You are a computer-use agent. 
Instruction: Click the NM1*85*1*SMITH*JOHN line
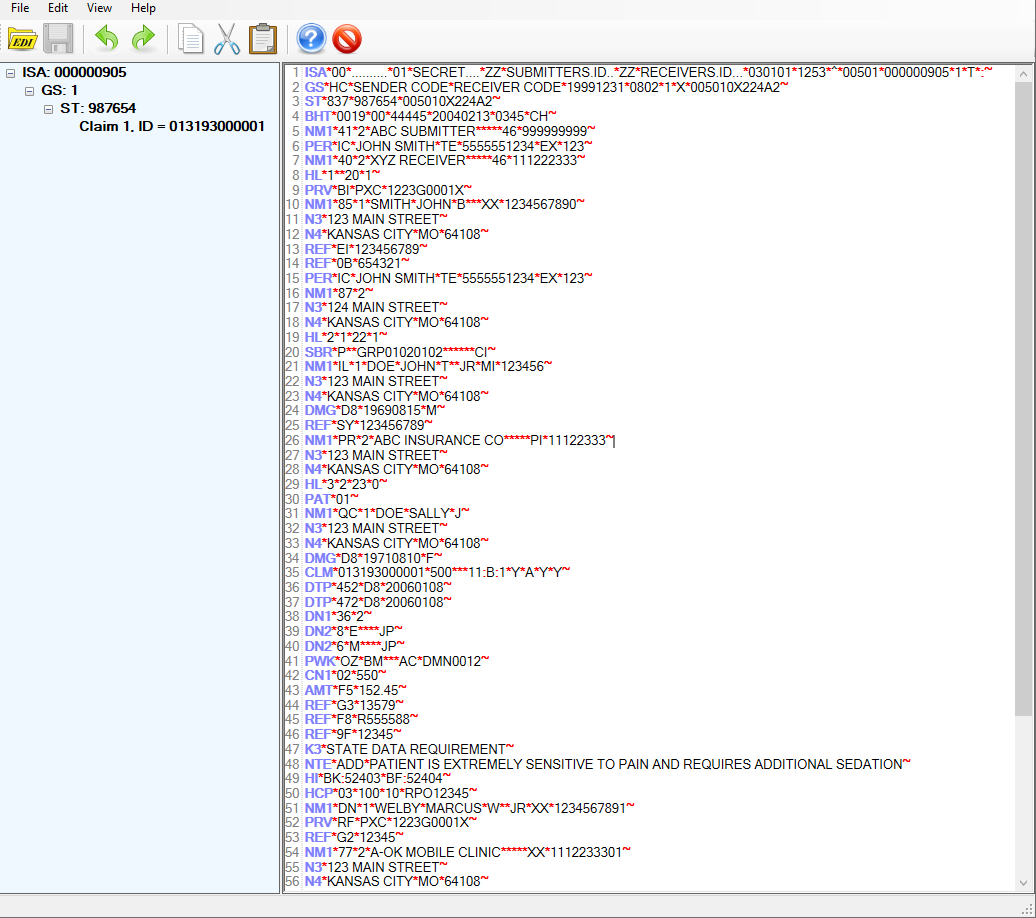[445, 205]
